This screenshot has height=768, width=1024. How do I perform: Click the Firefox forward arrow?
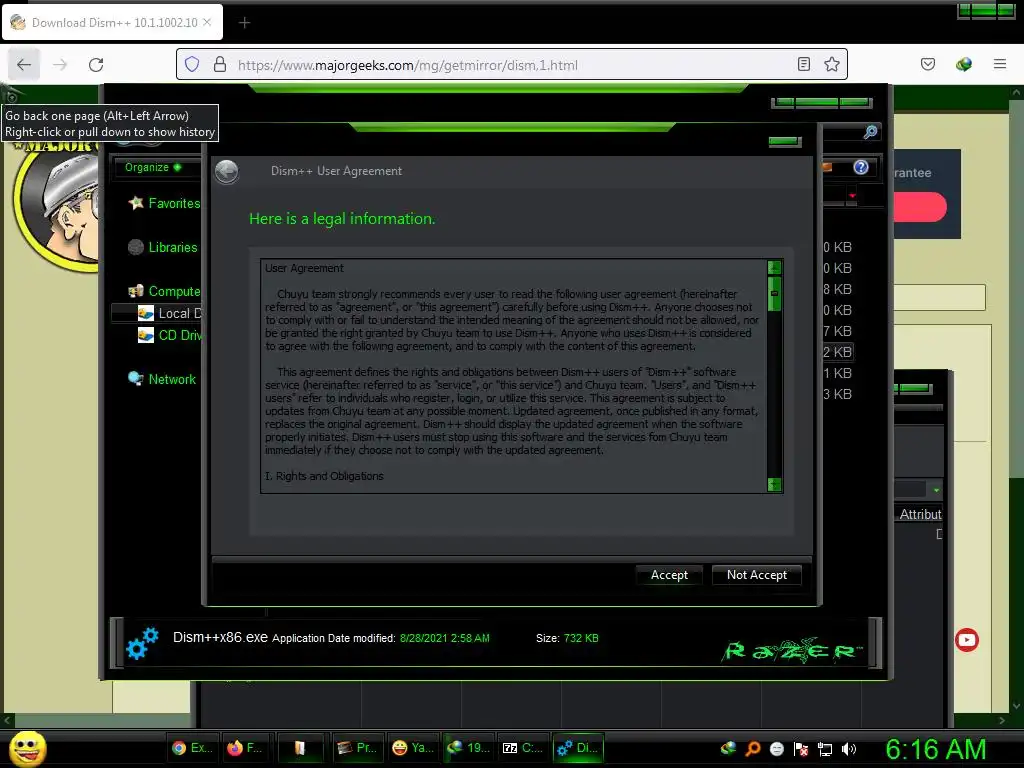click(60, 64)
